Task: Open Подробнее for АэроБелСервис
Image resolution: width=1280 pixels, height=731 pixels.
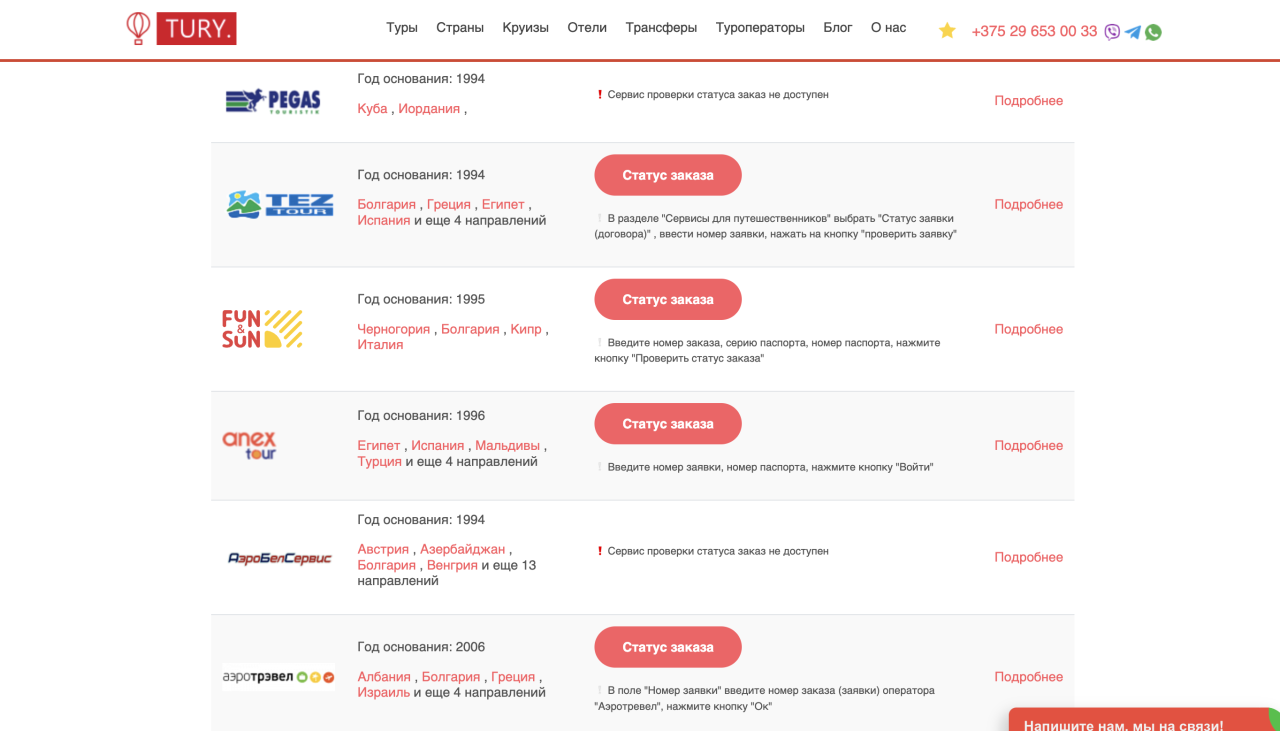Action: 1028,557
